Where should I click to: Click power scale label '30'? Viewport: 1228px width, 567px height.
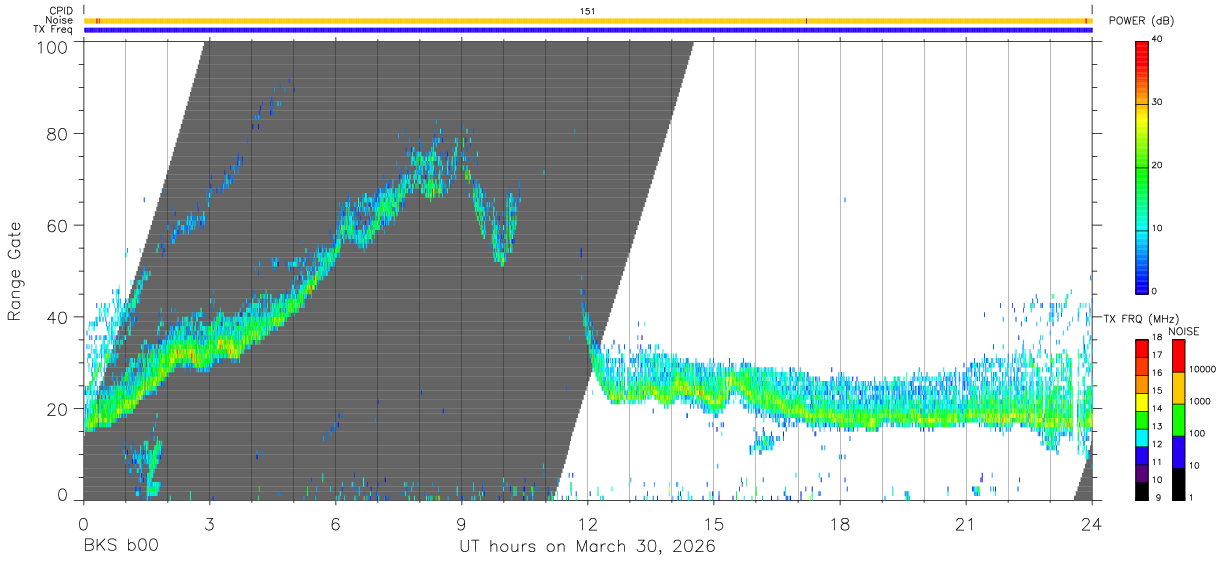tap(1156, 102)
